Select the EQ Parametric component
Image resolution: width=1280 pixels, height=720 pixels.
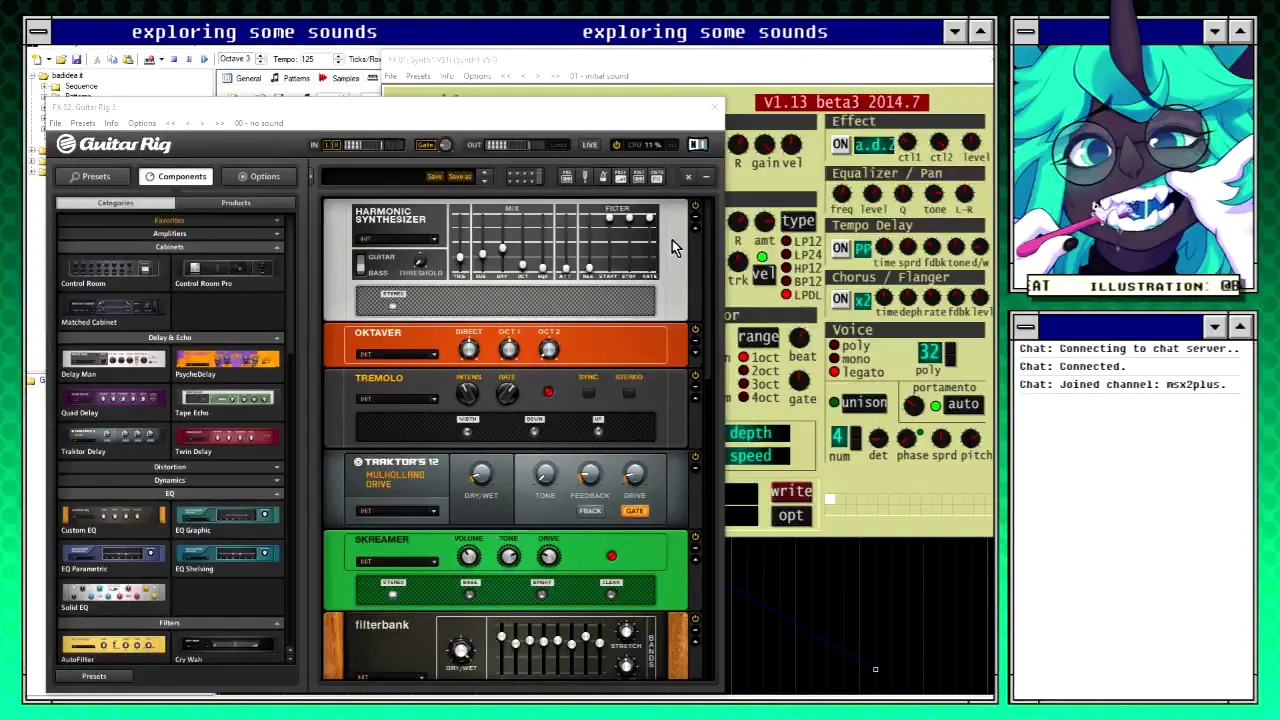tap(112, 558)
